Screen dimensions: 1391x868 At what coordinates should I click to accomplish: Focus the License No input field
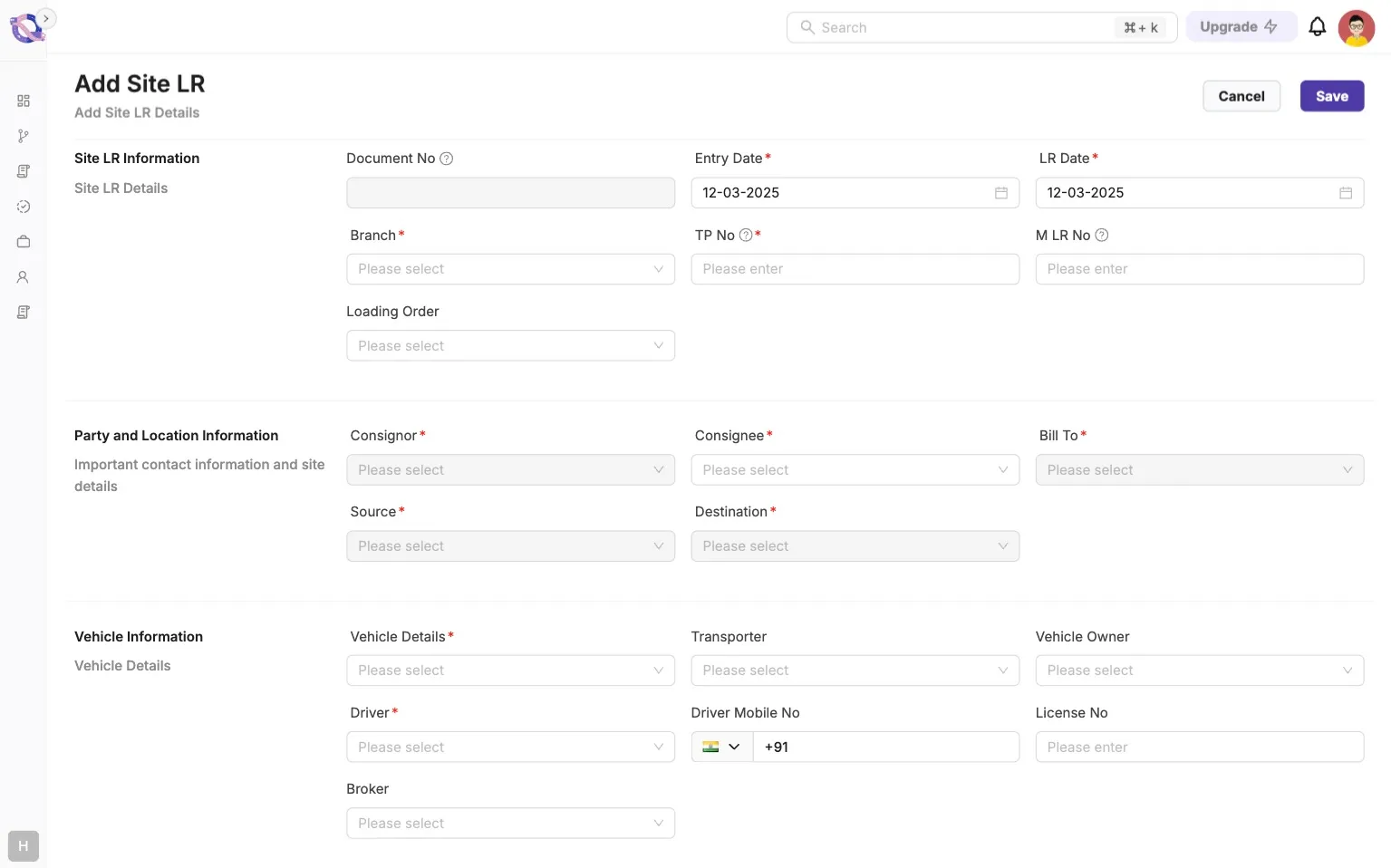pos(1199,747)
